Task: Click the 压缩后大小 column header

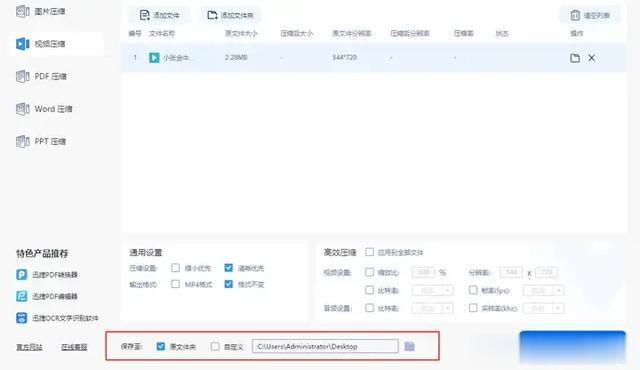Action: click(297, 33)
